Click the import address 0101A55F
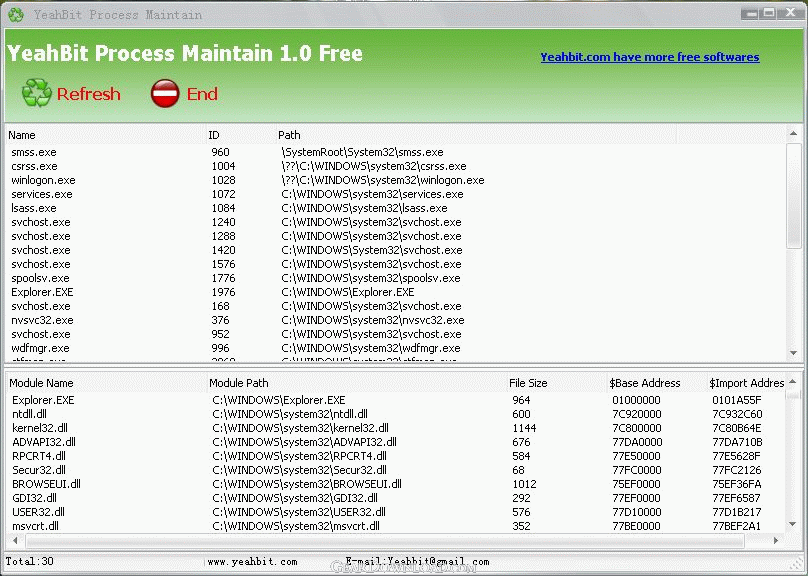This screenshot has height=576, width=808. pos(736,400)
